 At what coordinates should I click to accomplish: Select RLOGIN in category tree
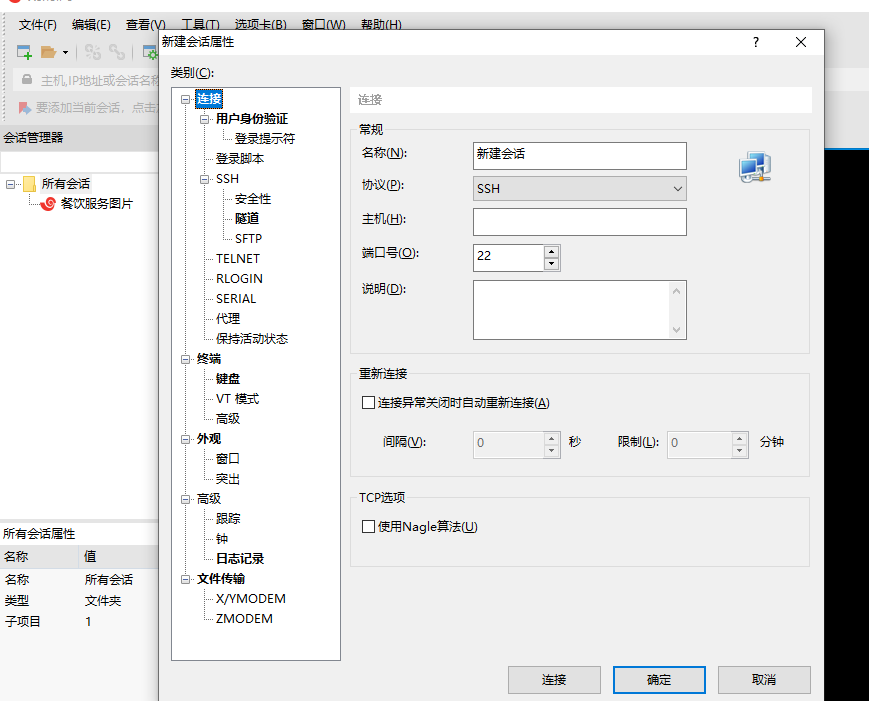(x=239, y=279)
